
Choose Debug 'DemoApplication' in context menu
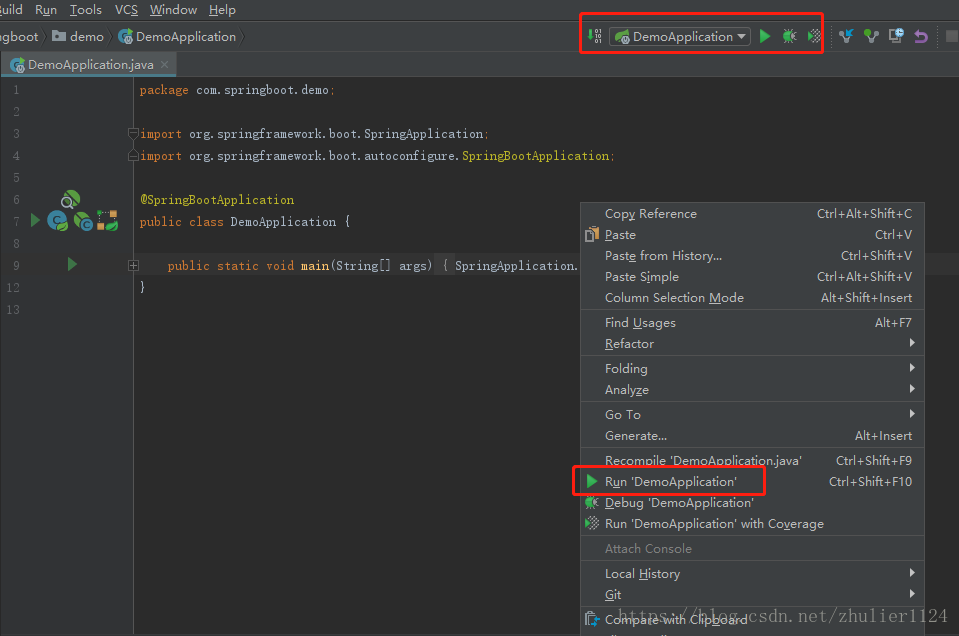click(x=752, y=503)
